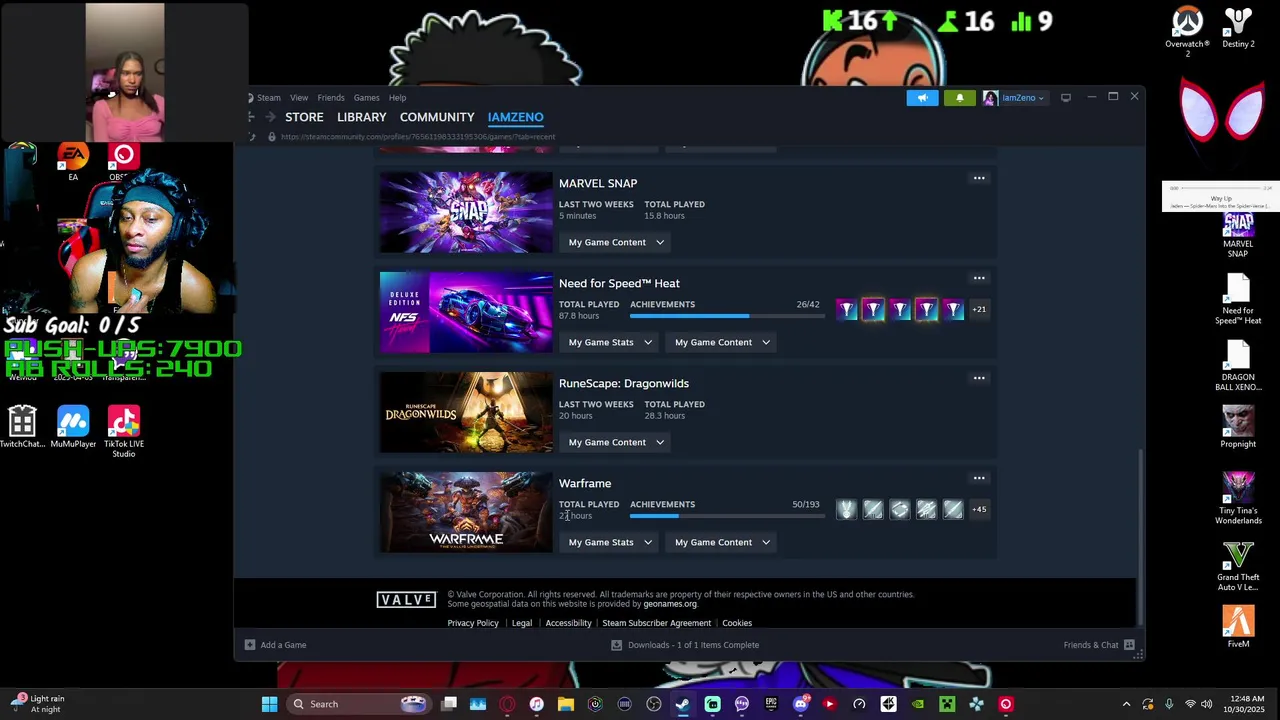Open DRAGON BALL XENO desktop file
Viewport: 1280px width, 720px height.
tap(1238, 365)
